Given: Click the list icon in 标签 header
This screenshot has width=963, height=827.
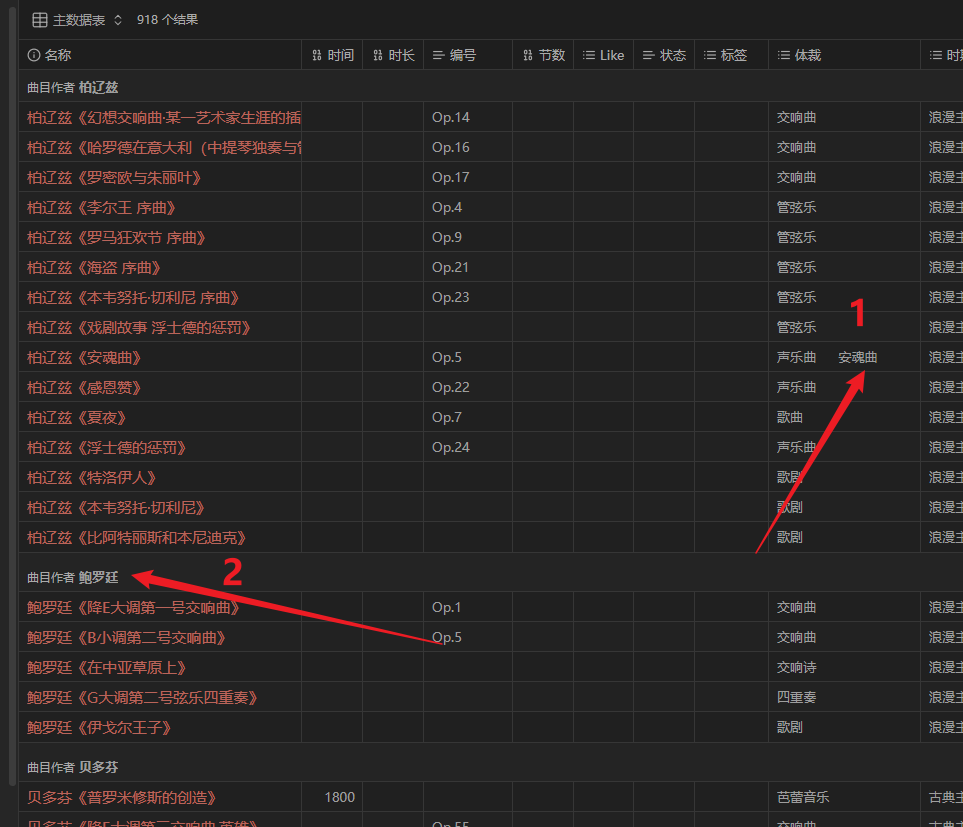Looking at the screenshot, I should coord(709,56).
